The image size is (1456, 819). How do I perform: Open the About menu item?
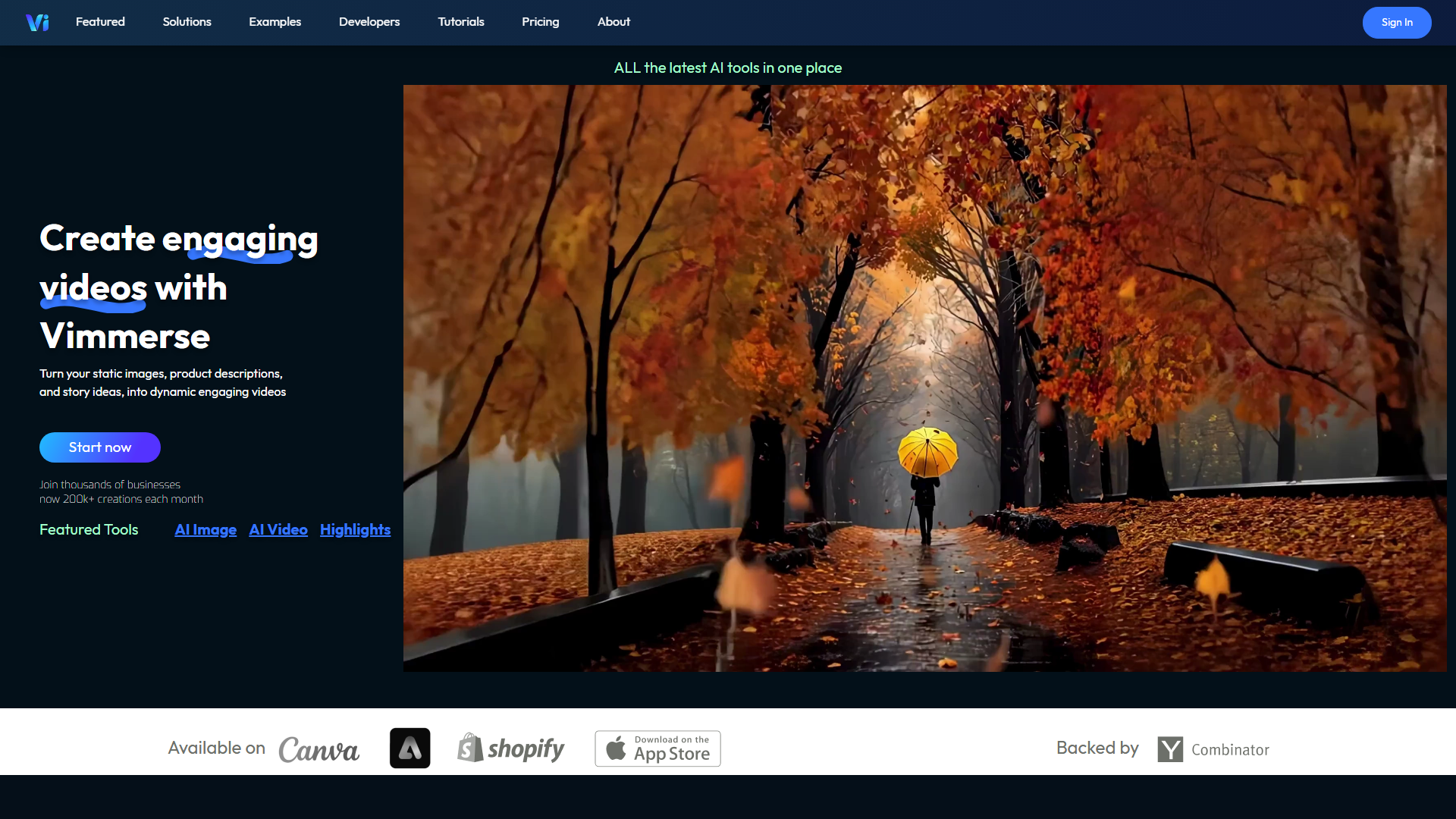click(x=613, y=22)
